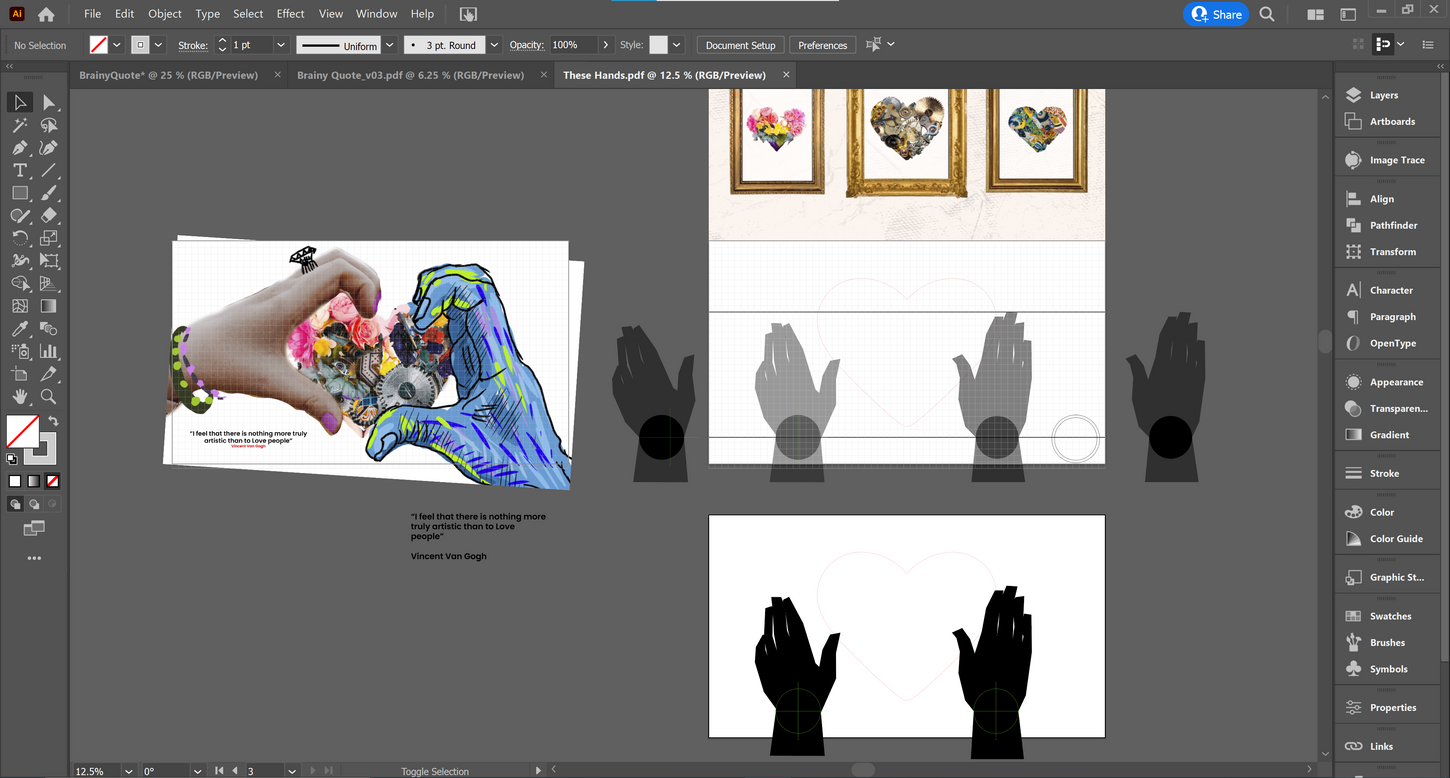Expand the stroke weight dropdown
This screenshot has height=778, width=1450.
click(280, 45)
